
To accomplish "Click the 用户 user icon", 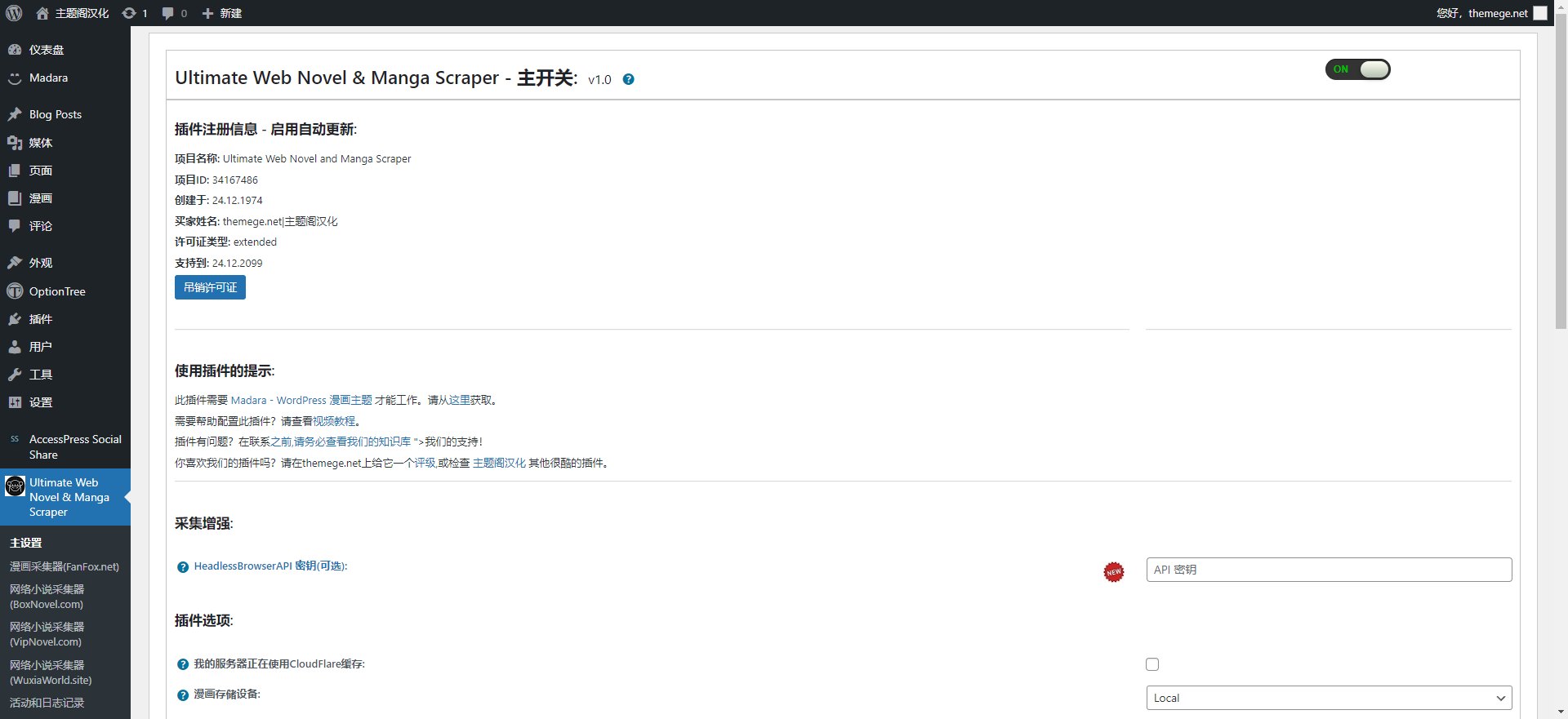I will tap(15, 347).
